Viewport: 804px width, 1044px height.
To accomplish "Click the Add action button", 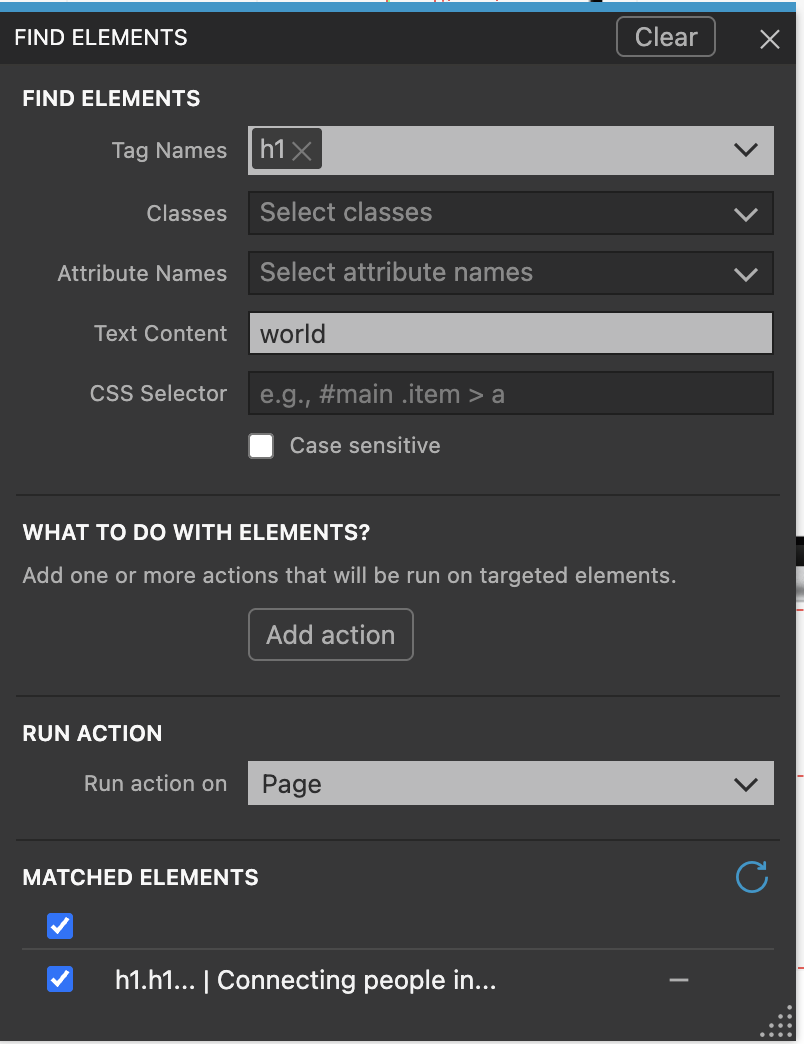I will tap(330, 635).
